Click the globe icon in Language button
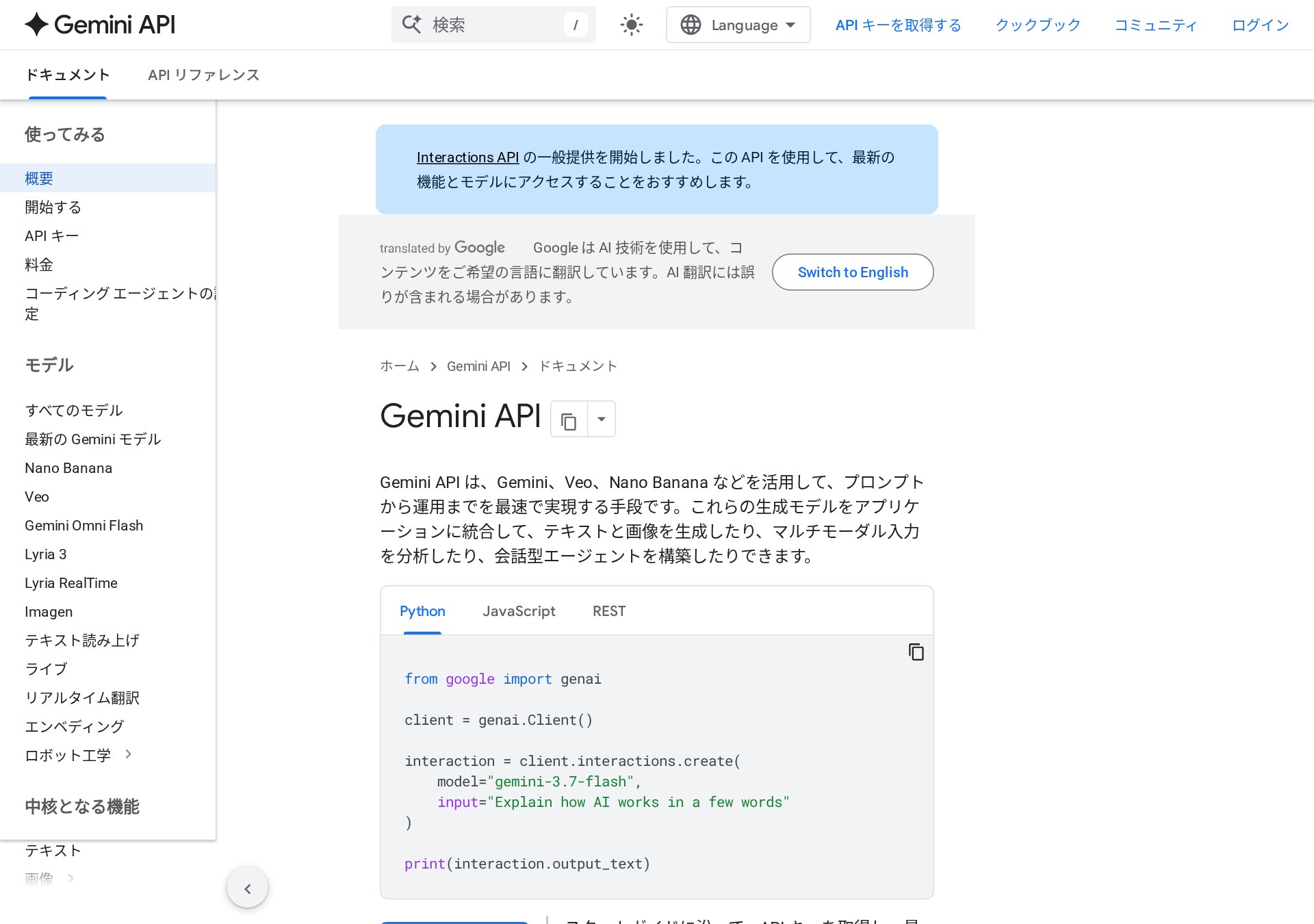This screenshot has width=1314, height=924. [x=691, y=25]
